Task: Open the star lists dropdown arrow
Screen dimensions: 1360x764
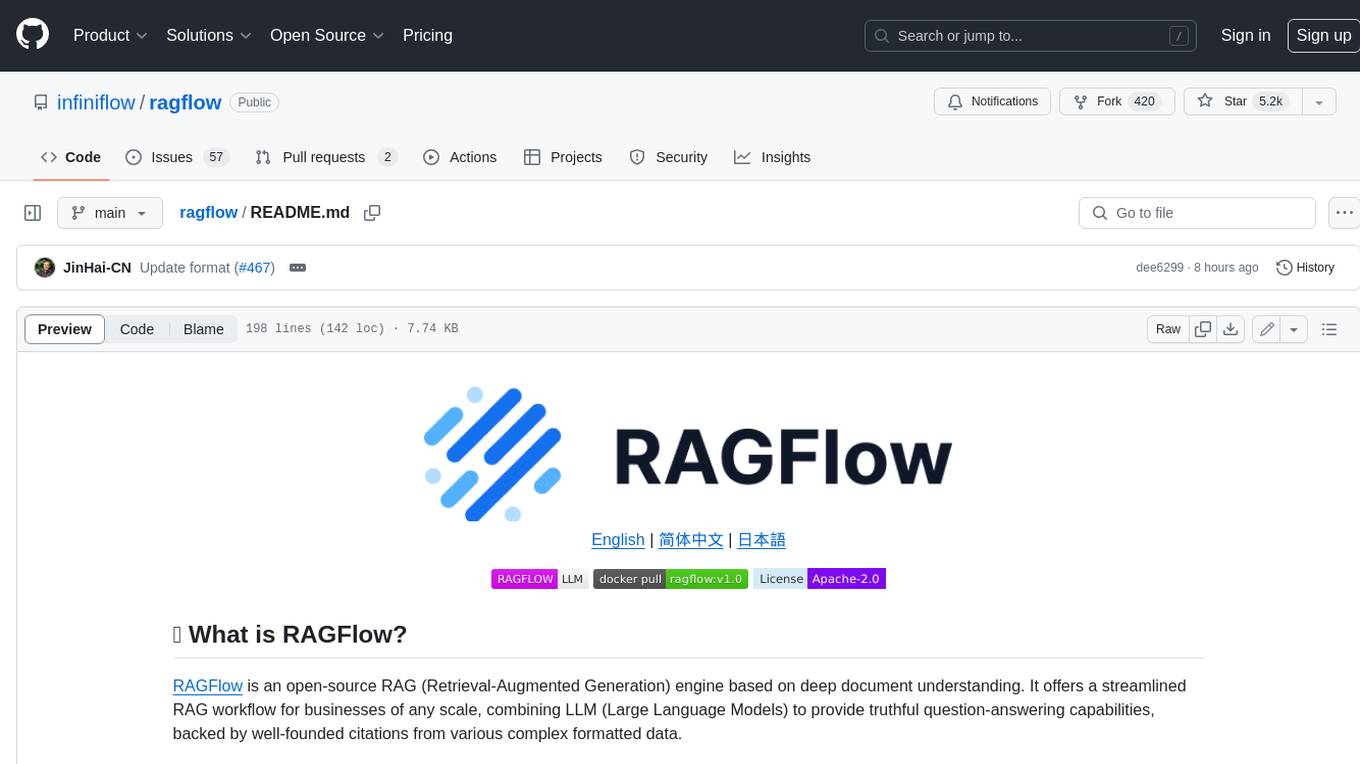Action: pos(1319,101)
